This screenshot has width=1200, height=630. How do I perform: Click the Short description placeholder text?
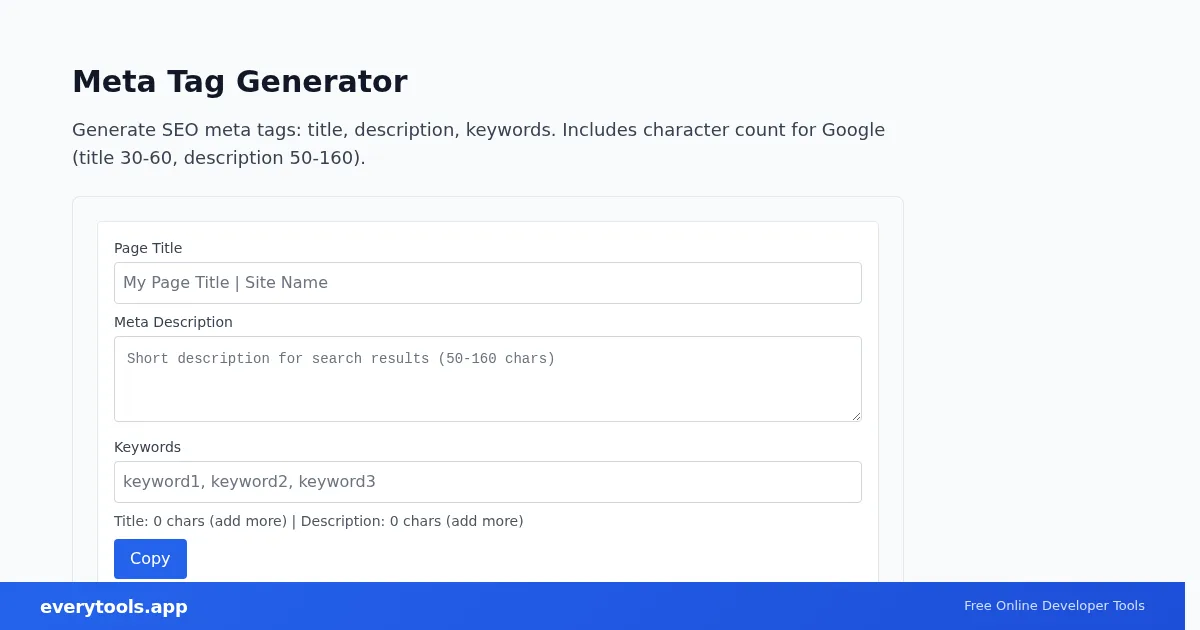[341, 358]
